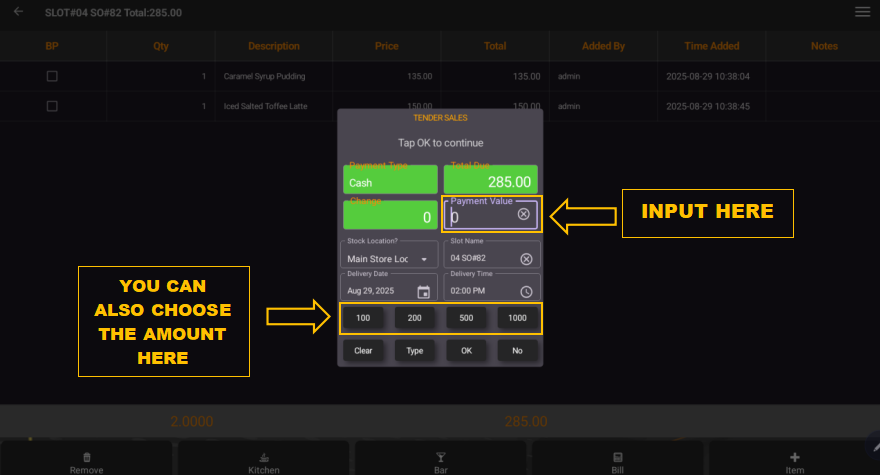
Task: Click the back arrow in header
Action: (x=18, y=12)
